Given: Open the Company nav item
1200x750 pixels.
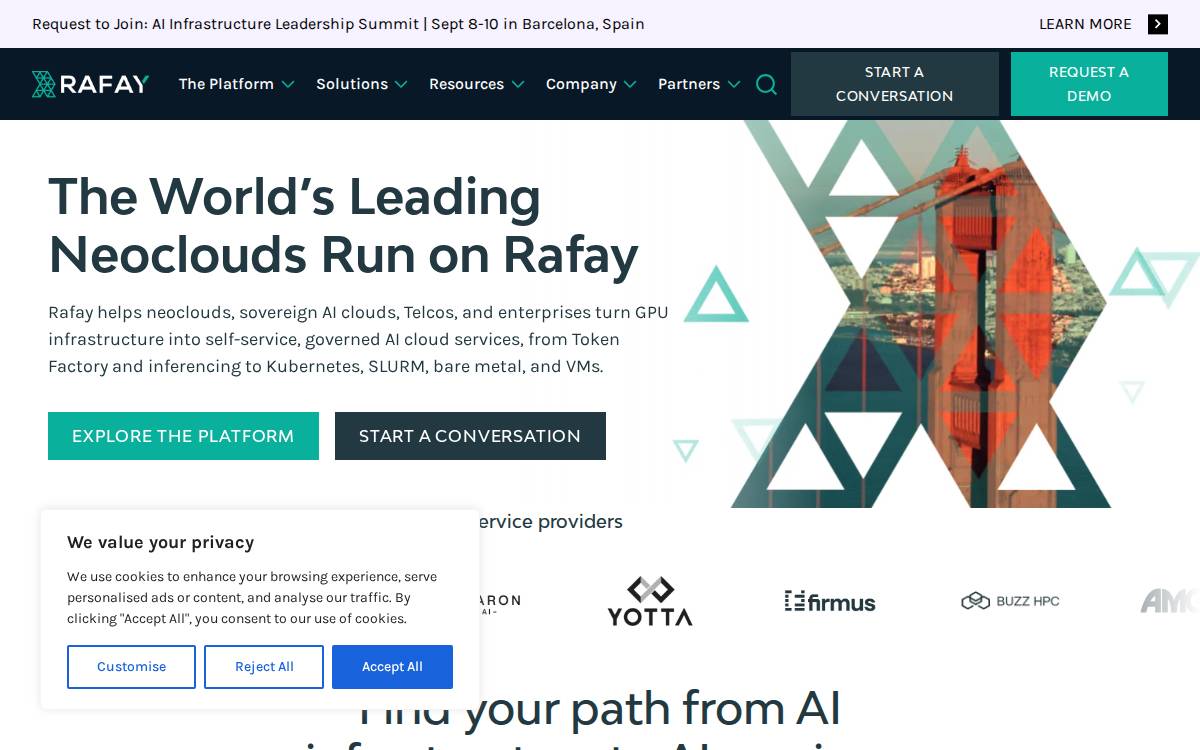Looking at the screenshot, I should click(581, 84).
